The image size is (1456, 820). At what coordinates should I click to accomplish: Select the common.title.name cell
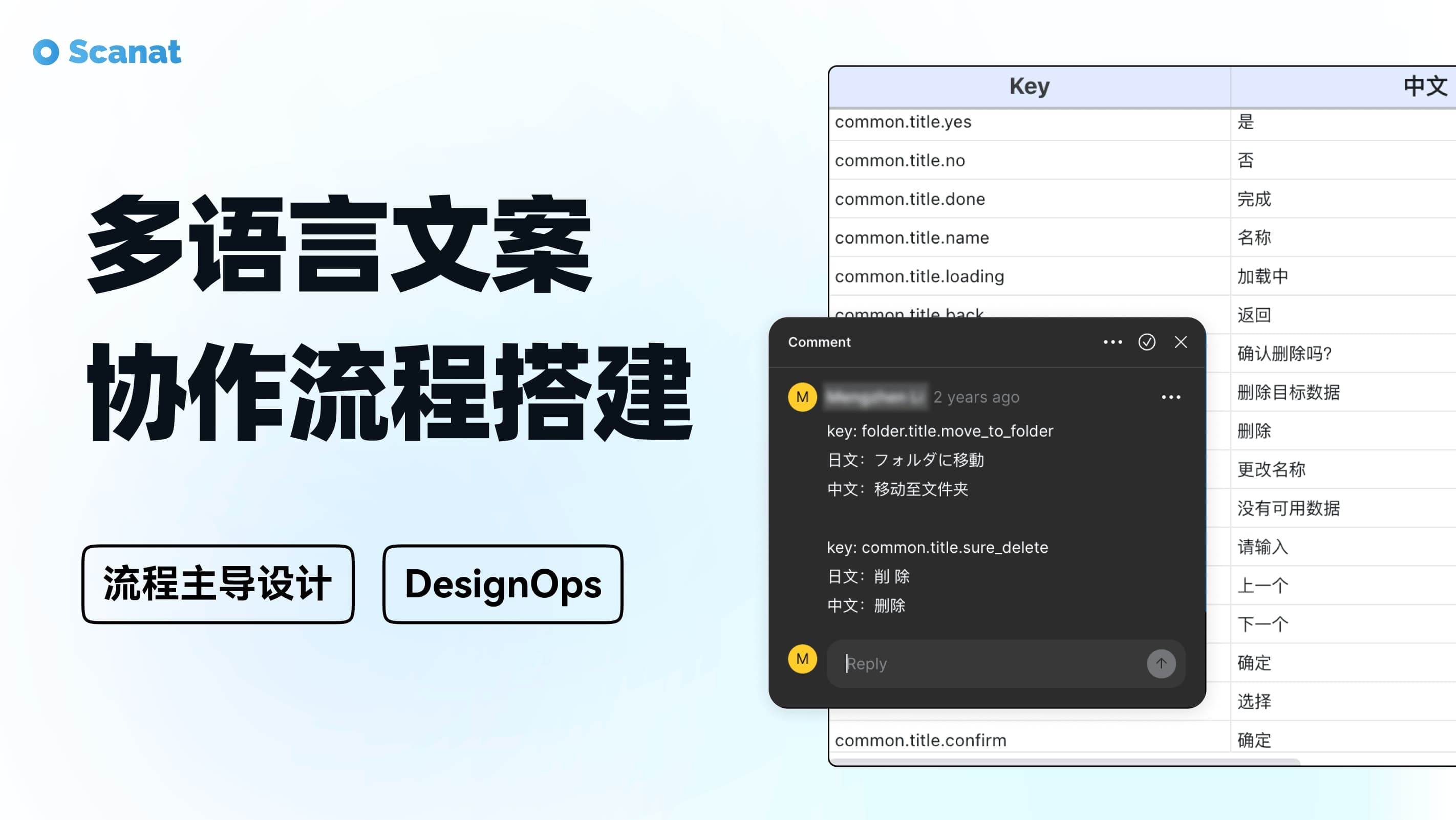tap(1029, 238)
